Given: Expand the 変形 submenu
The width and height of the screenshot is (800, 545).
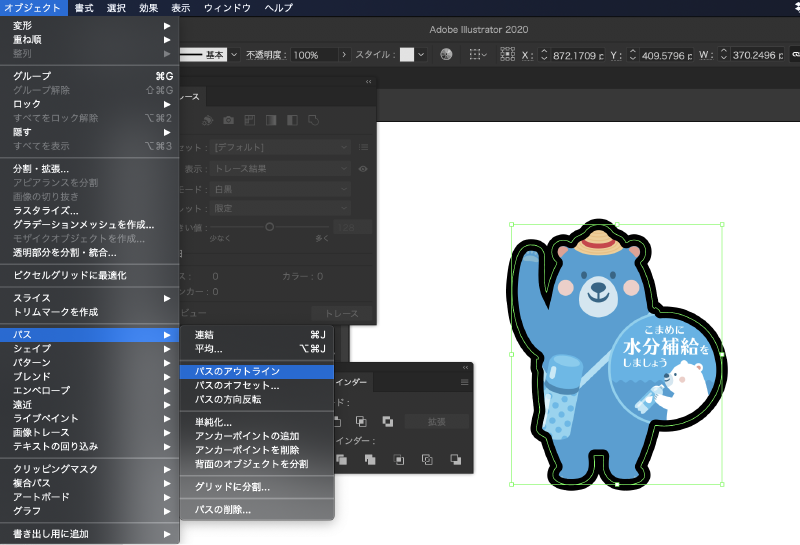Looking at the screenshot, I should 90,26.
